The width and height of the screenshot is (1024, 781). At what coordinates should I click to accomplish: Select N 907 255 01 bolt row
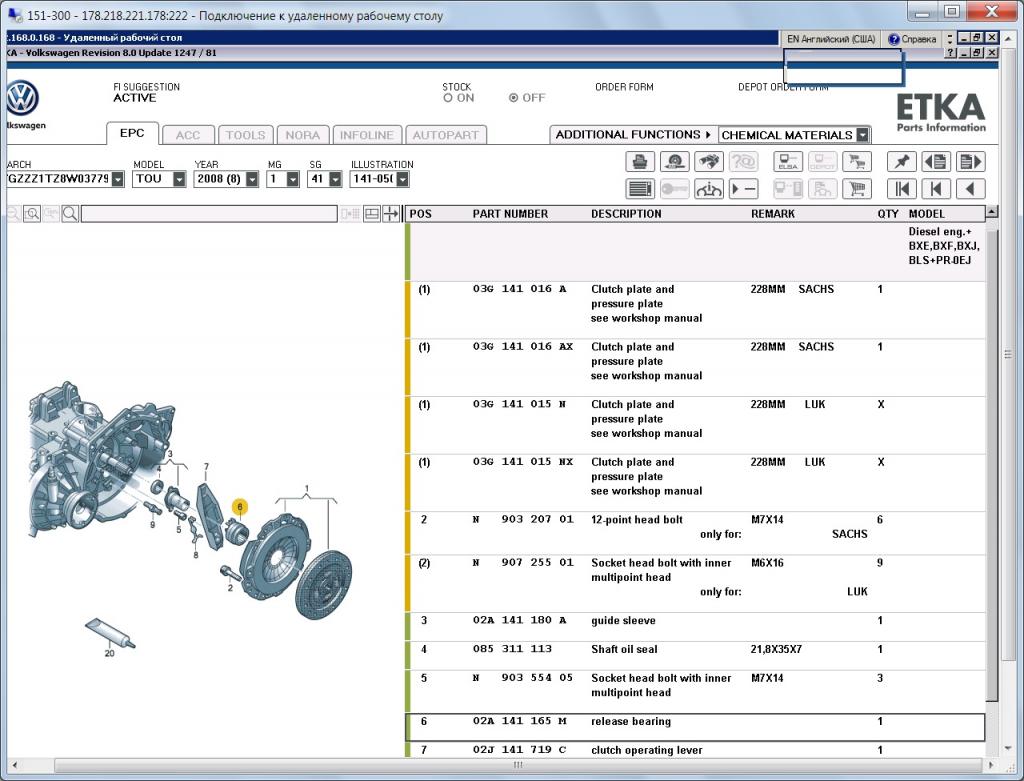click(x=695, y=584)
